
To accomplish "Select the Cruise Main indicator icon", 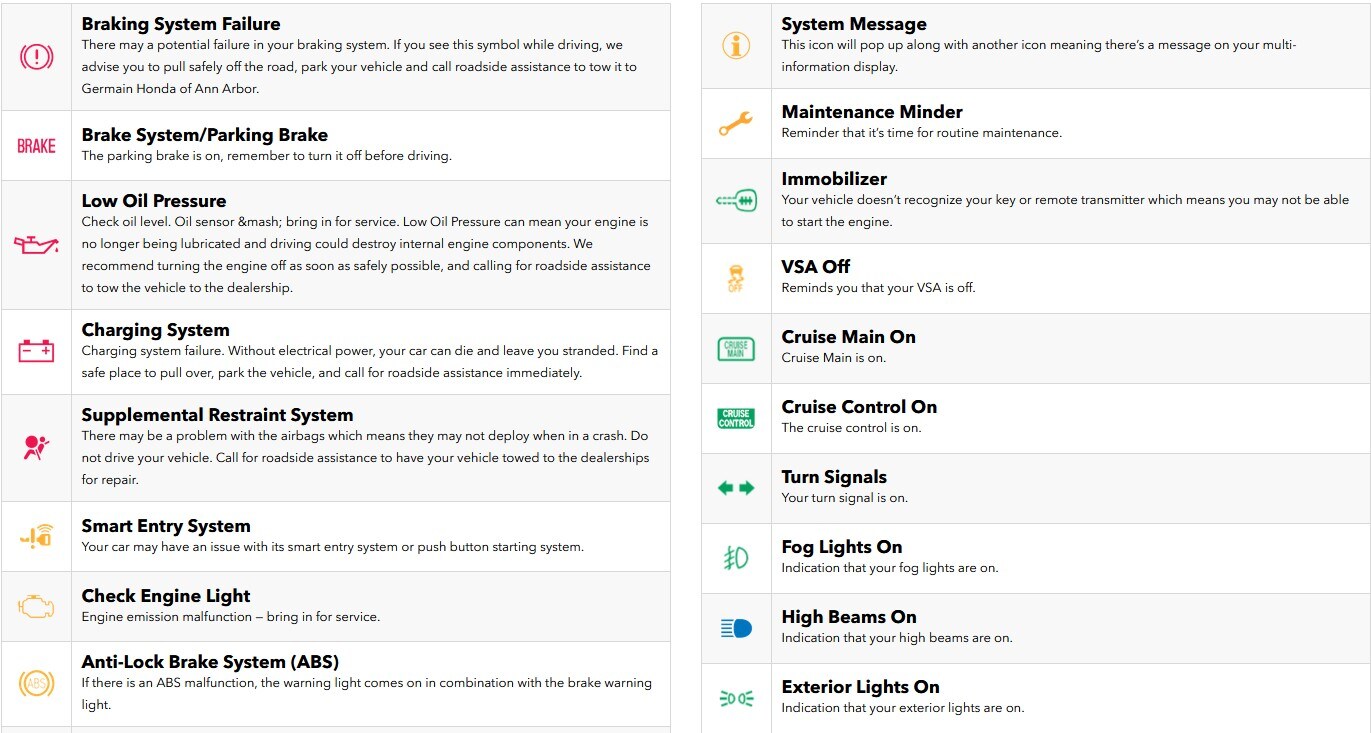I will pos(736,349).
